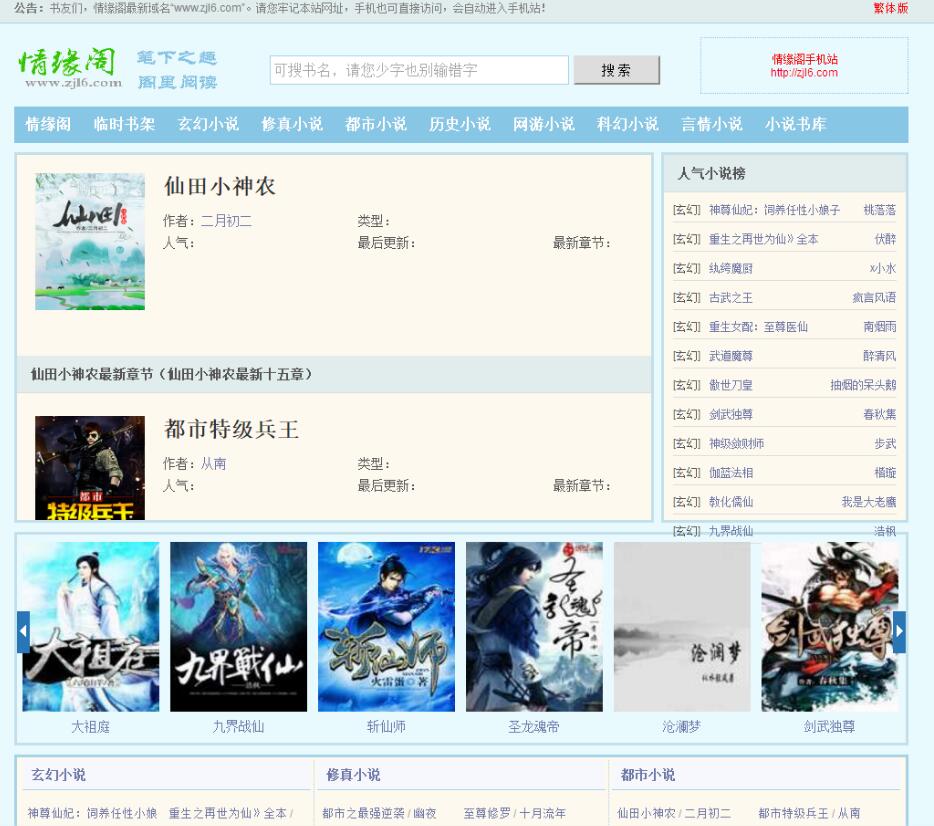The image size is (934, 826).
Task: Open 古武之王 in ranking list
Action: (731, 297)
